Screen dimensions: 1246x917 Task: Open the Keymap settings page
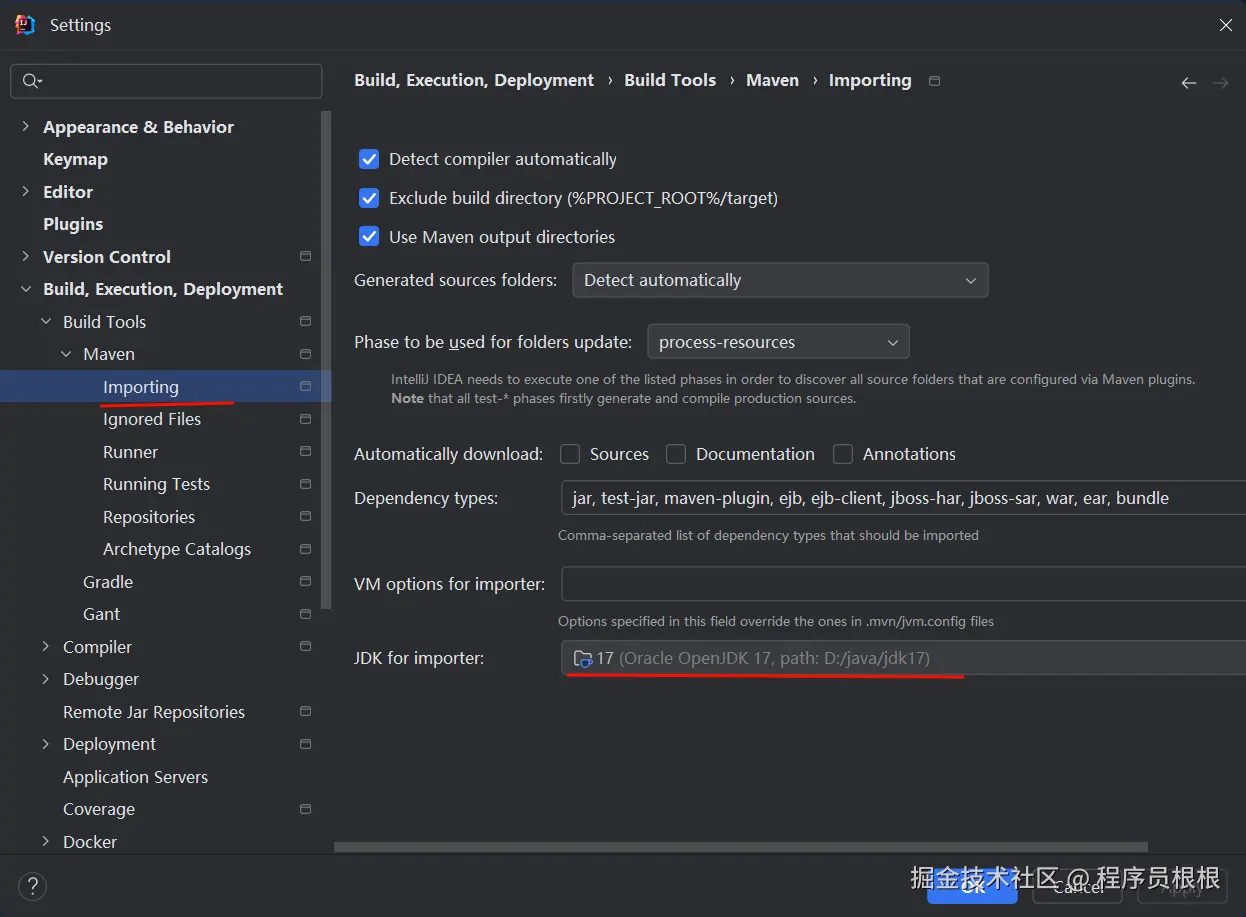(x=75, y=159)
